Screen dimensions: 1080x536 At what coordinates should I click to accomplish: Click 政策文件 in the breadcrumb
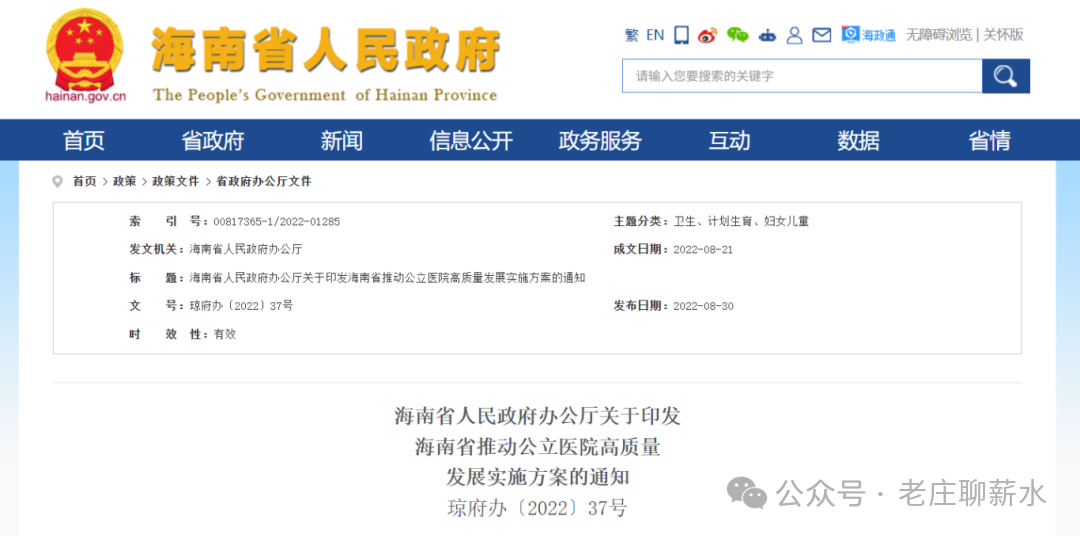[176, 182]
